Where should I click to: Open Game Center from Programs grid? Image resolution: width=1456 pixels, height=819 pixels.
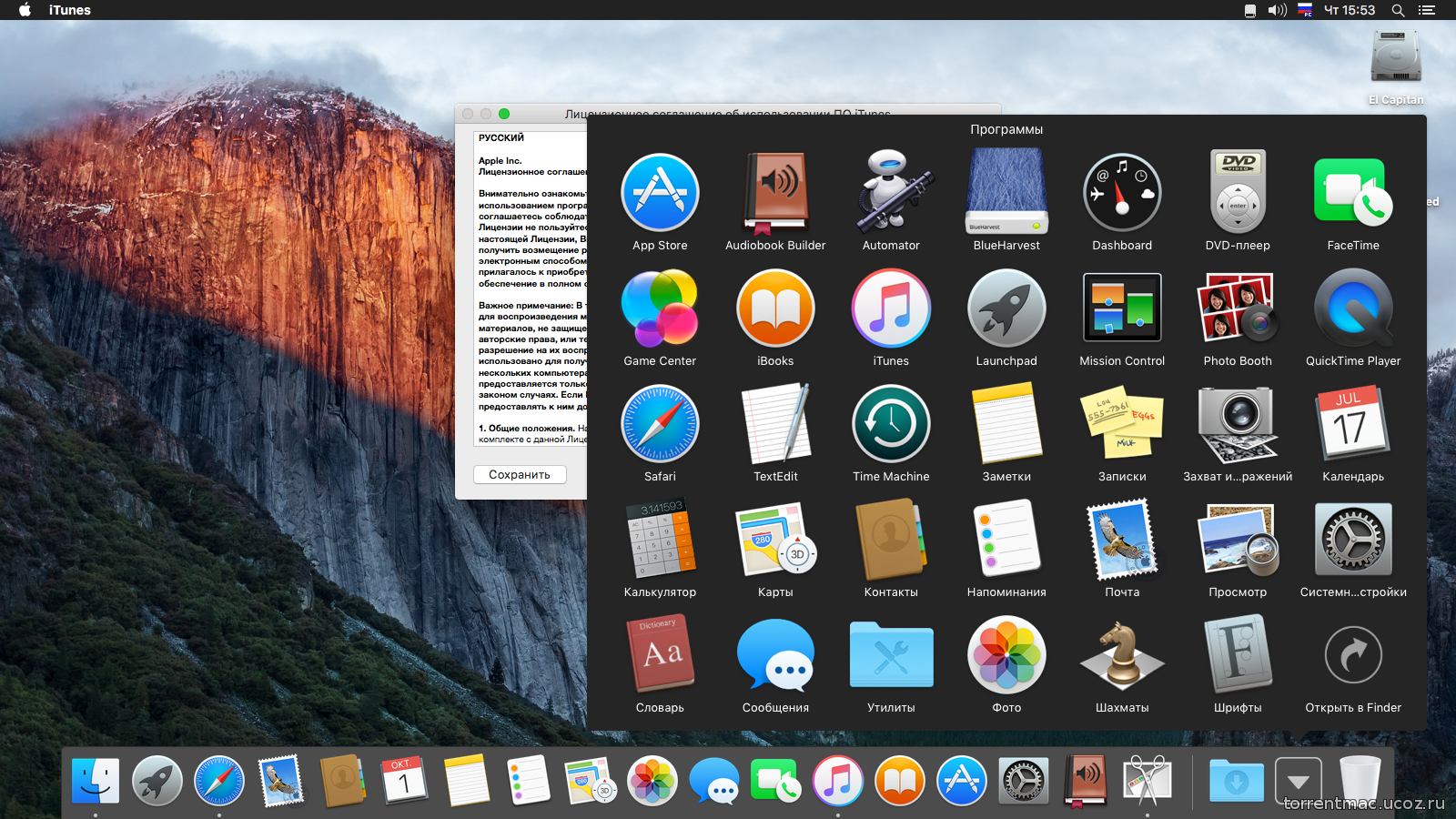tap(660, 308)
